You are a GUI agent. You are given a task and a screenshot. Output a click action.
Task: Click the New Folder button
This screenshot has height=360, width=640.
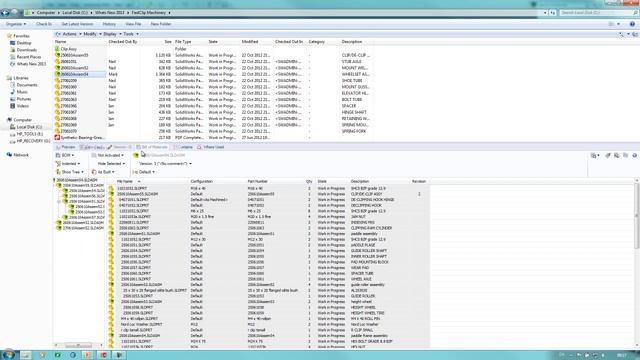click(x=161, y=24)
